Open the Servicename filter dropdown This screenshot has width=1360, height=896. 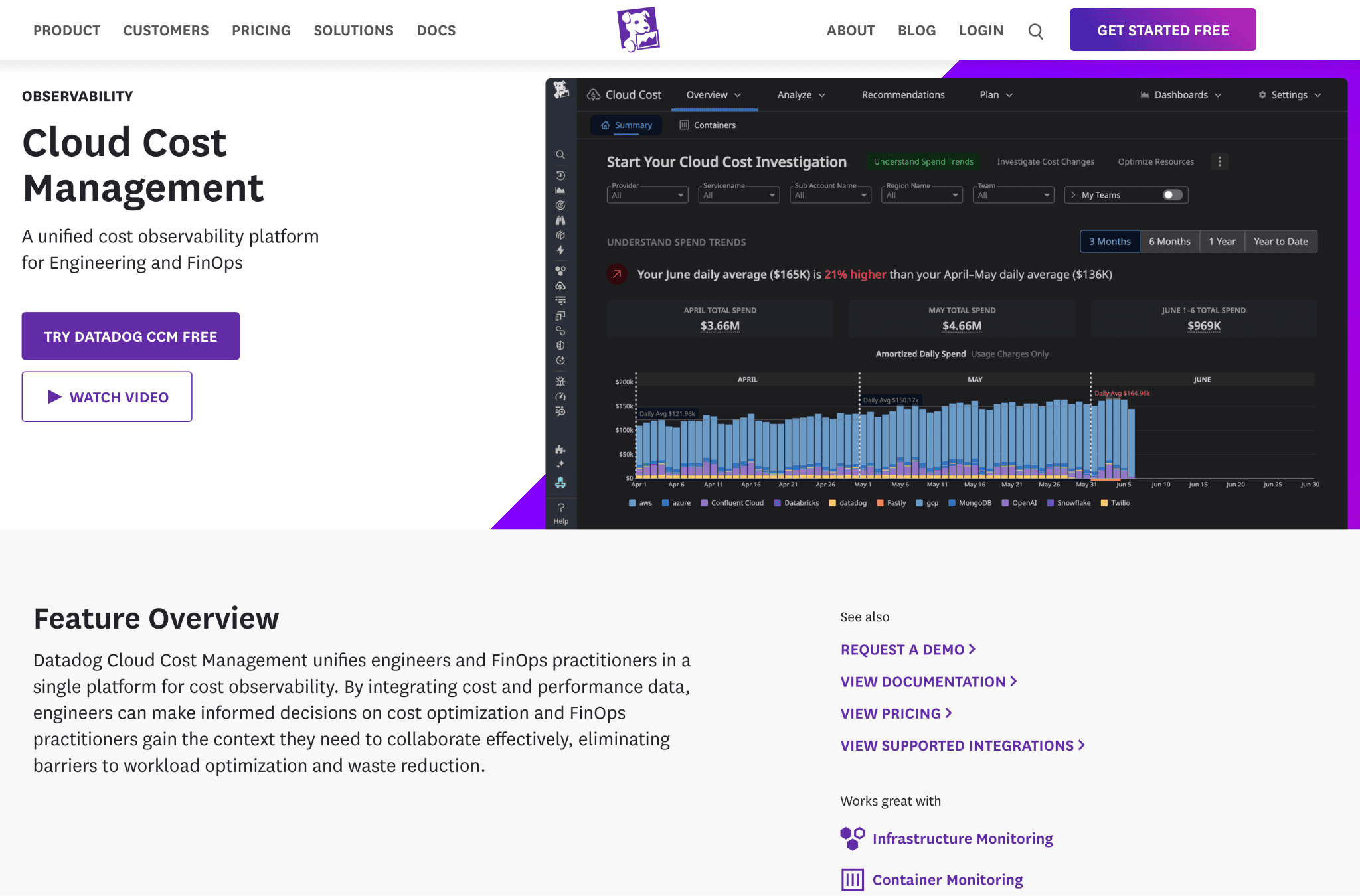coord(739,194)
